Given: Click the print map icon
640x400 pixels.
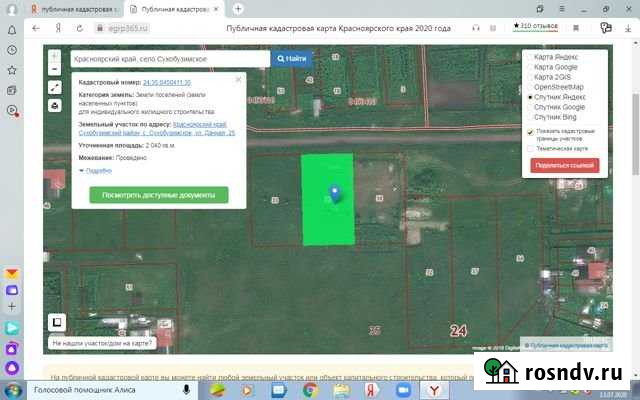Looking at the screenshot, I should [55, 106].
